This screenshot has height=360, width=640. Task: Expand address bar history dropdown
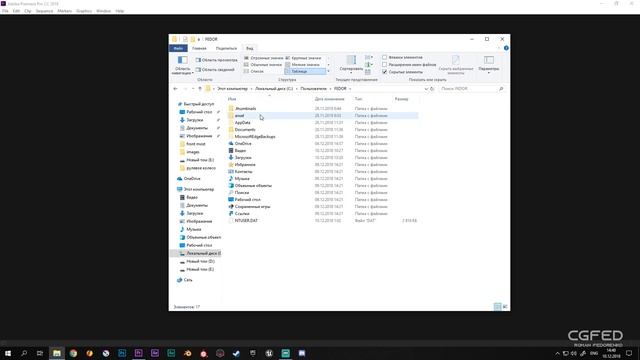(426, 89)
